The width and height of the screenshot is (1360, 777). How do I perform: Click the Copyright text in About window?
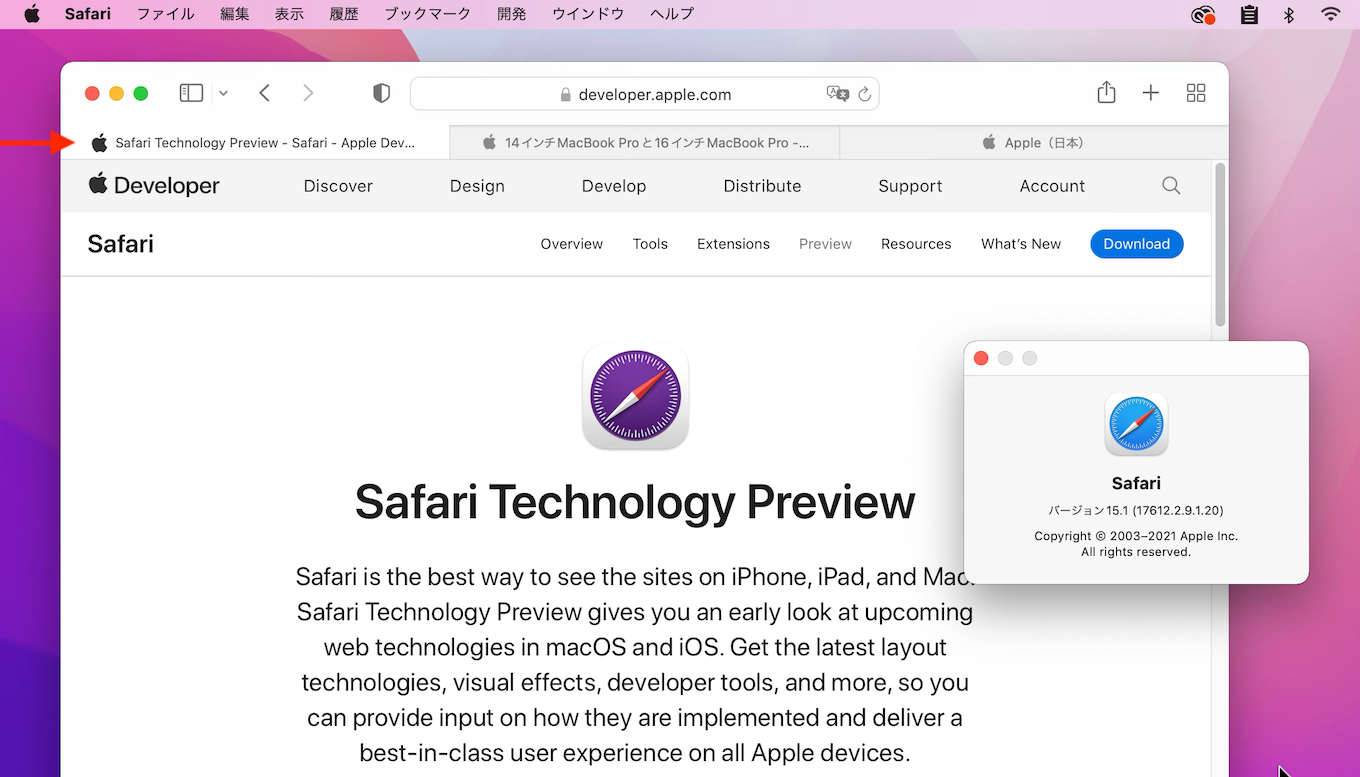(1136, 544)
